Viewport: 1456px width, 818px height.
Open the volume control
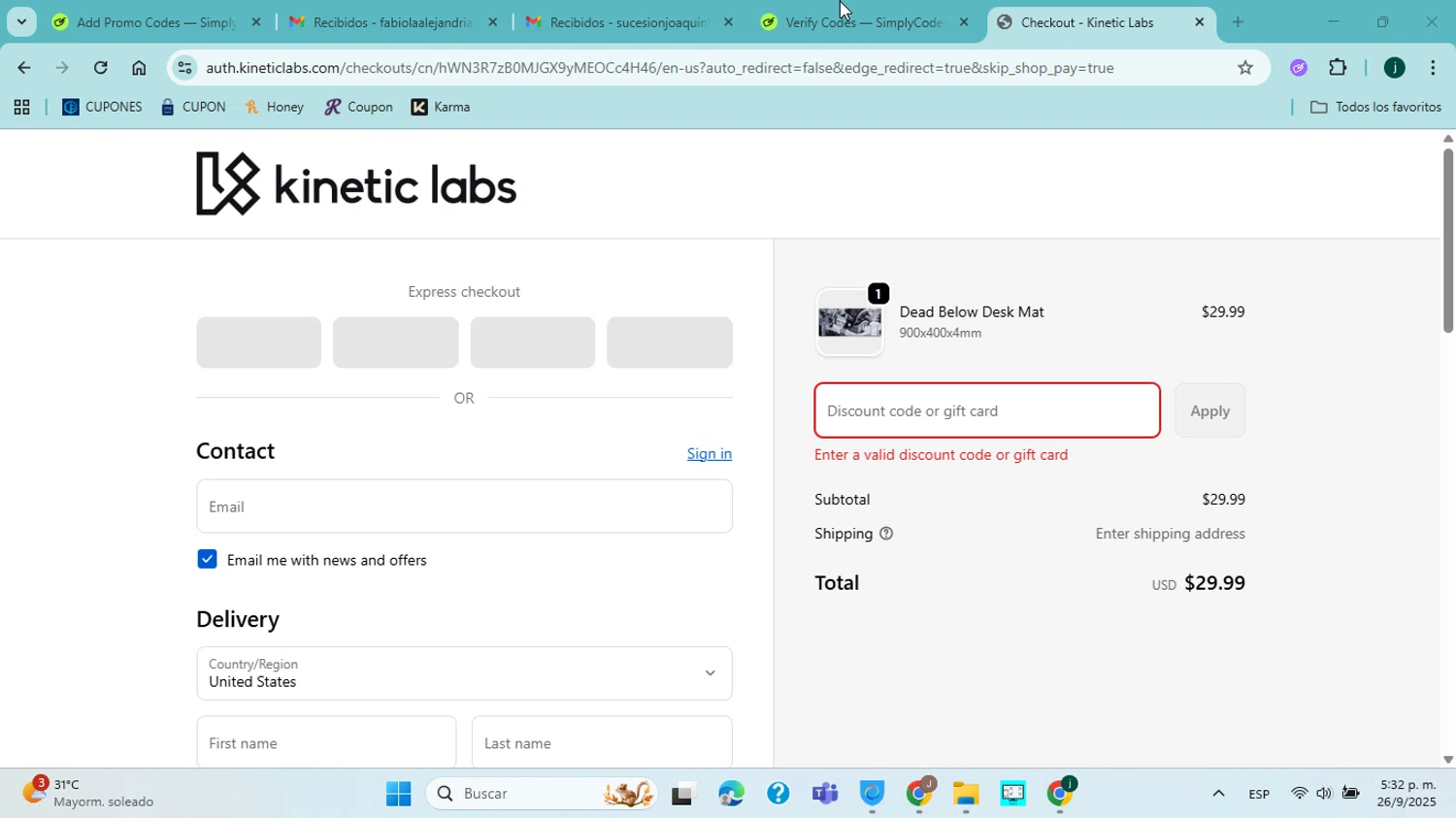[x=1324, y=794]
